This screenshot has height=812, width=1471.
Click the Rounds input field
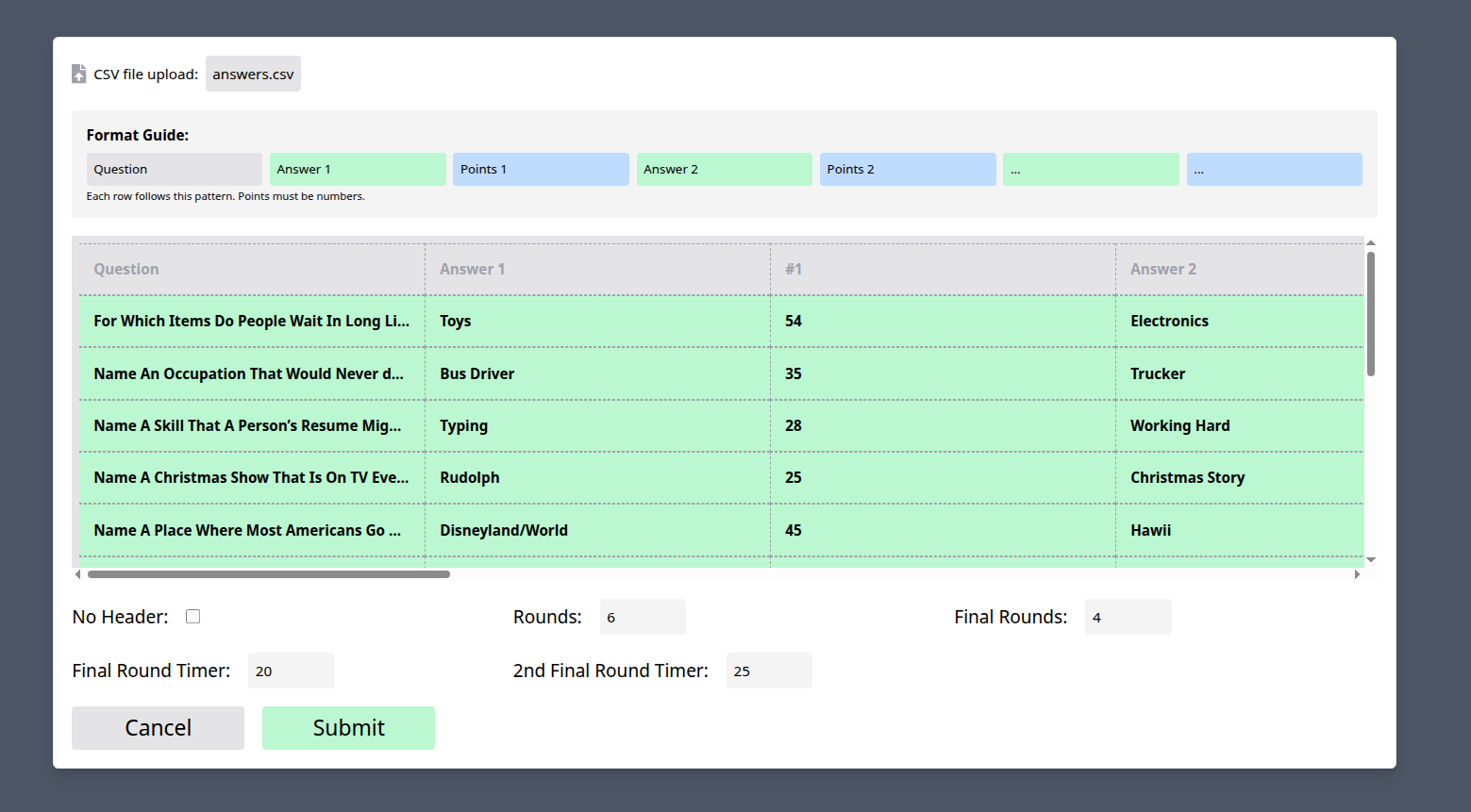642,616
